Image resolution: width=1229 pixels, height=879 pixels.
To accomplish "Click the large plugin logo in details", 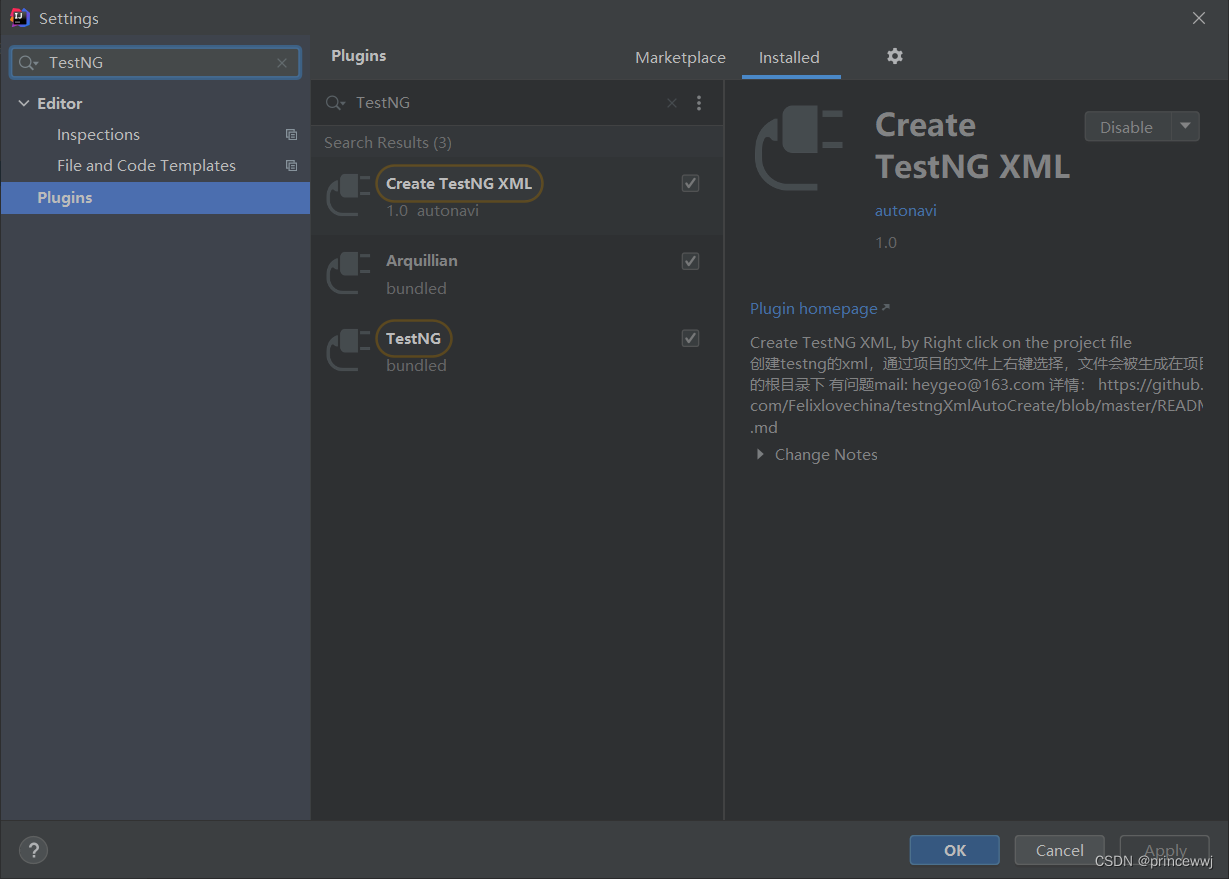I will (x=799, y=150).
